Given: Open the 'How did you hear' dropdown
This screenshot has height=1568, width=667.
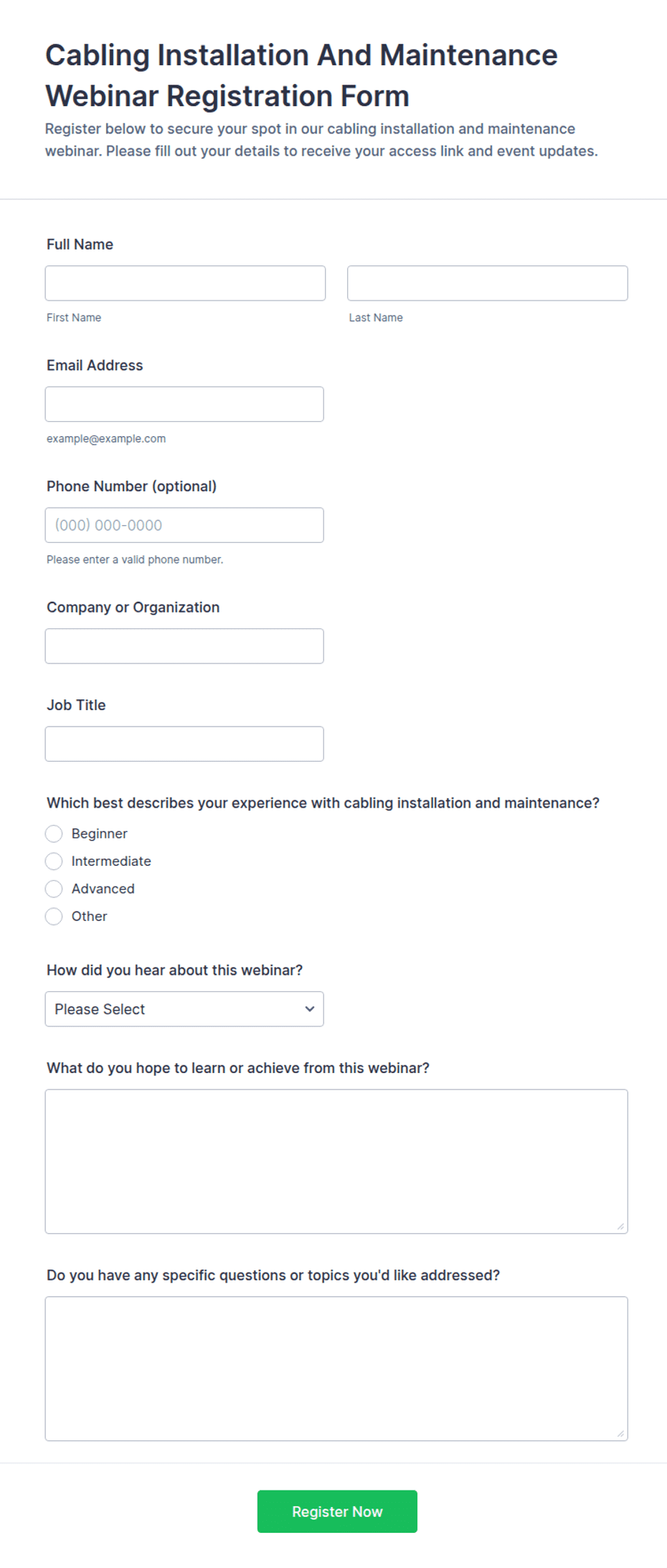Looking at the screenshot, I should [184, 1009].
